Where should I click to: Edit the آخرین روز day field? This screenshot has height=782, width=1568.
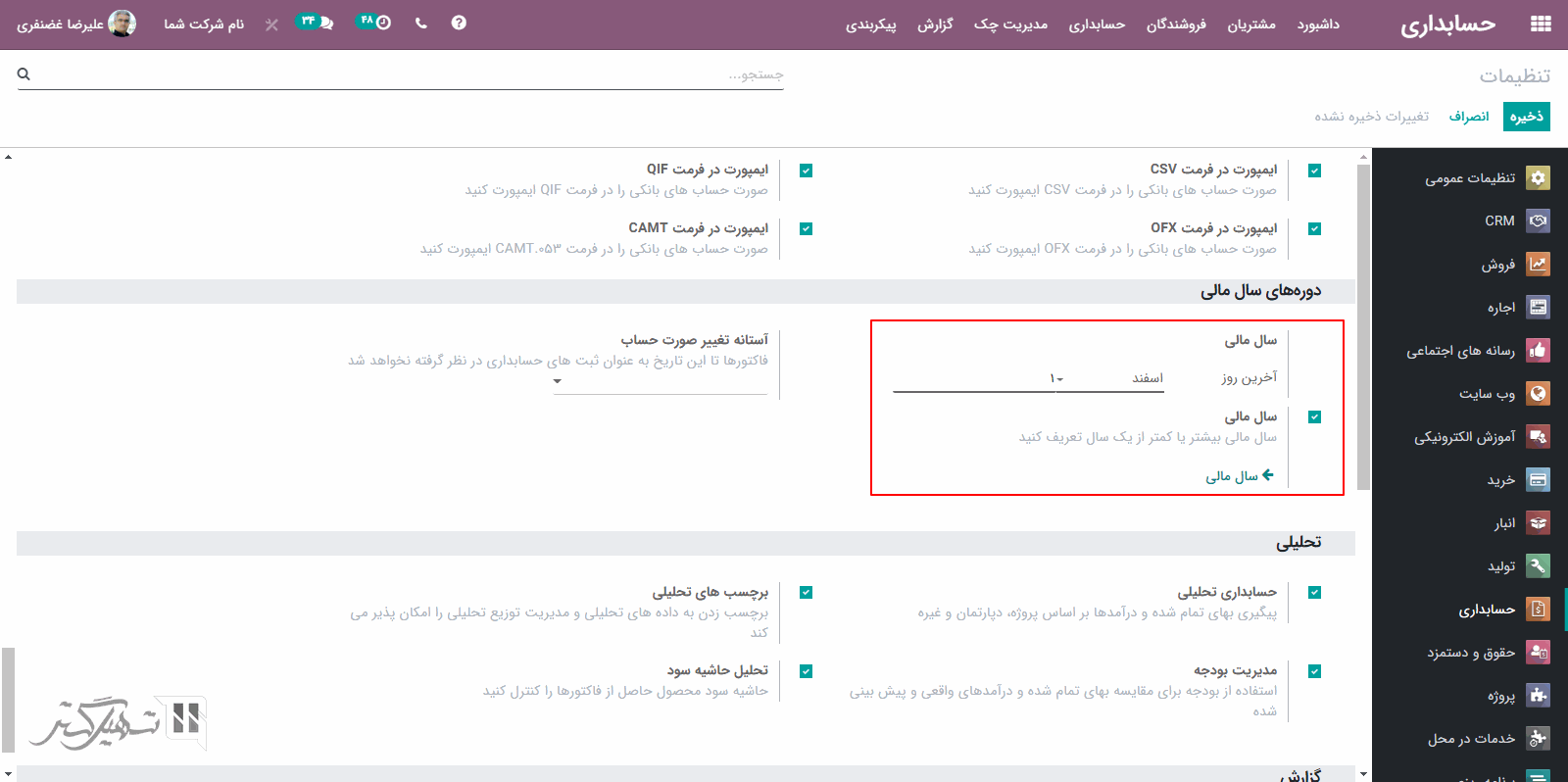[x=974, y=378]
